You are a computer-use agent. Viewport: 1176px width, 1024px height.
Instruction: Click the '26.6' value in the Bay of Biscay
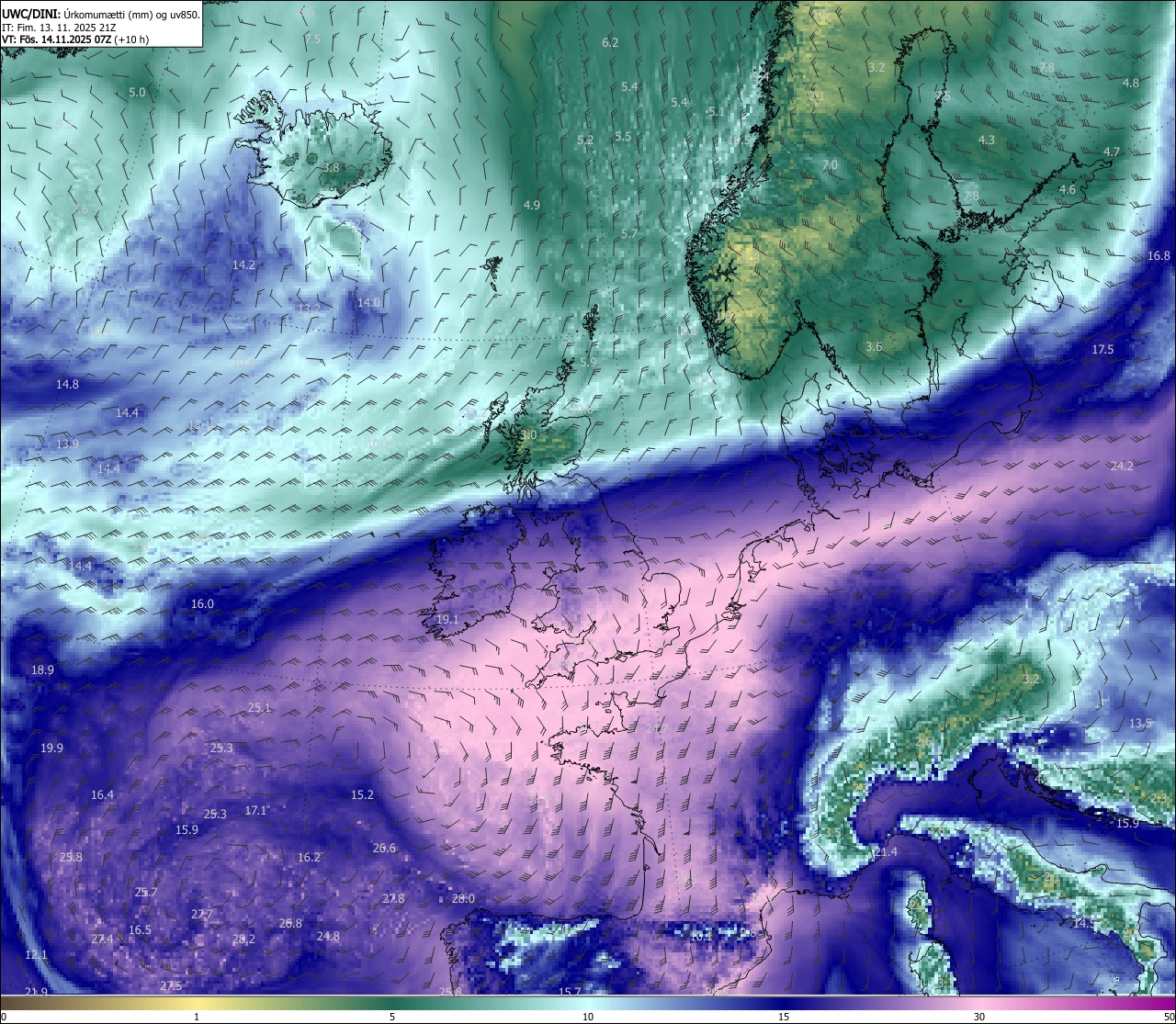point(384,849)
